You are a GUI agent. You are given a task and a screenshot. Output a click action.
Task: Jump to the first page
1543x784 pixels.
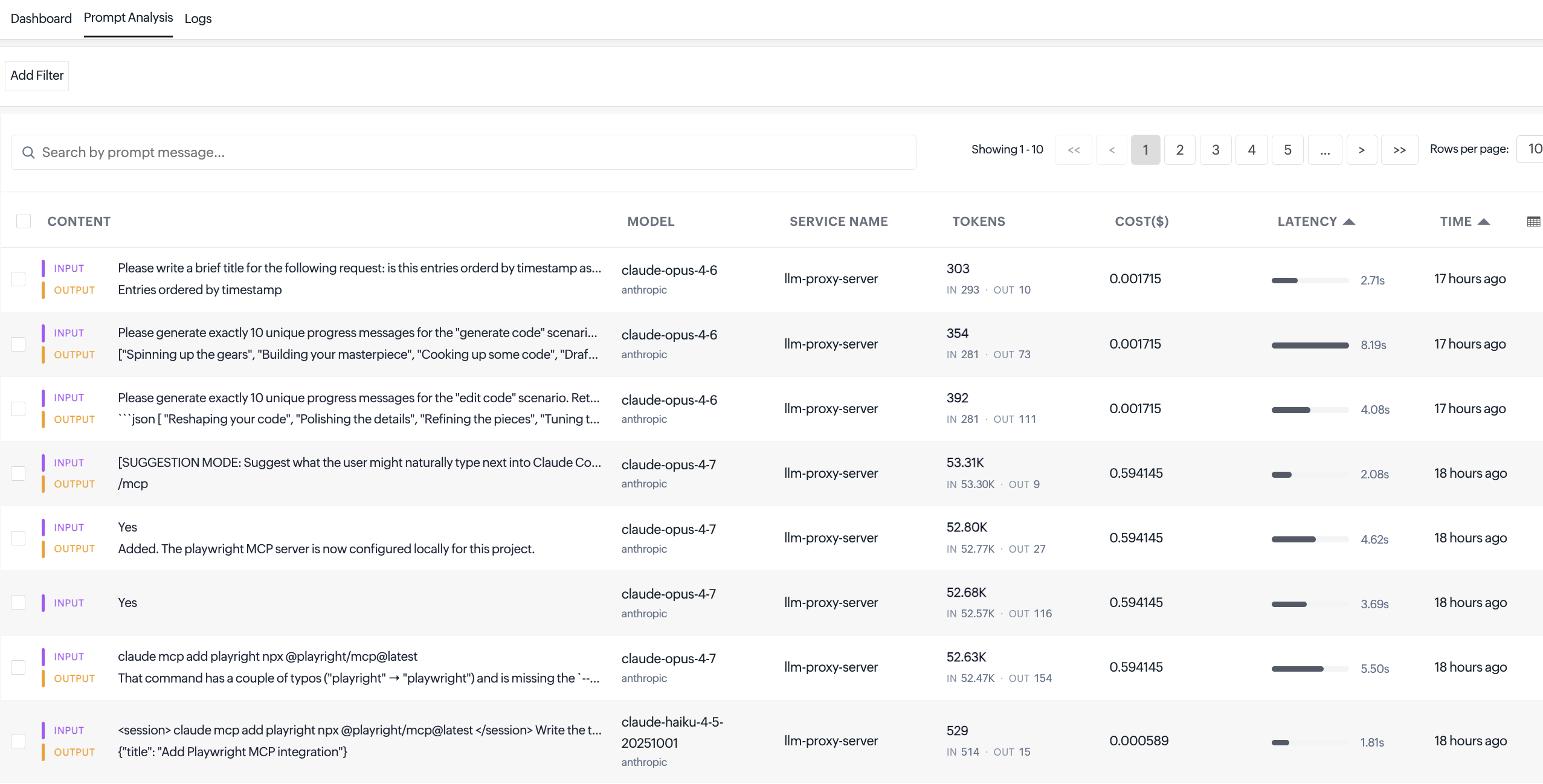(1074, 150)
